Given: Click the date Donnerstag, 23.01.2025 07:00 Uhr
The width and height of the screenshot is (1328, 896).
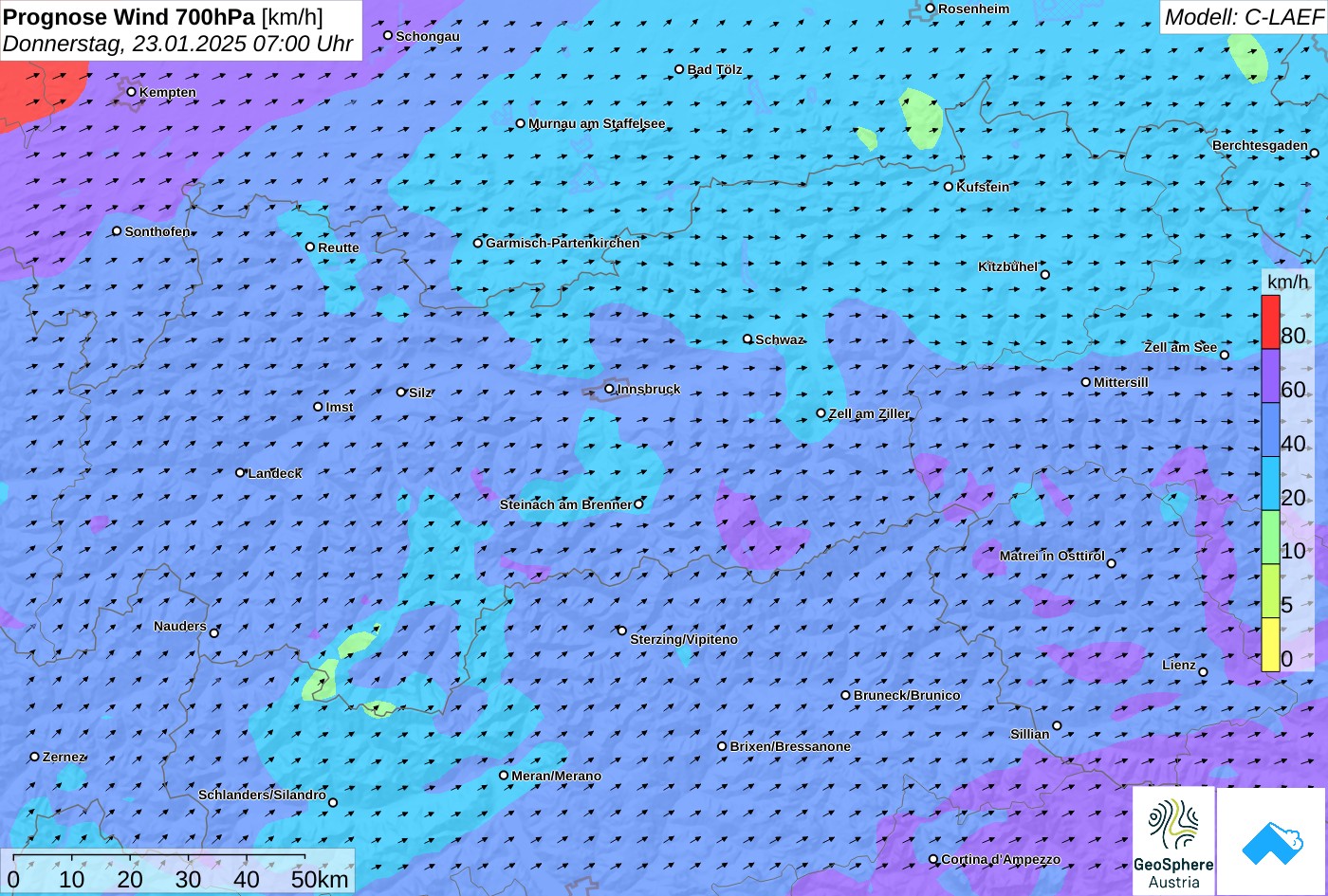Looking at the screenshot, I should tap(178, 44).
